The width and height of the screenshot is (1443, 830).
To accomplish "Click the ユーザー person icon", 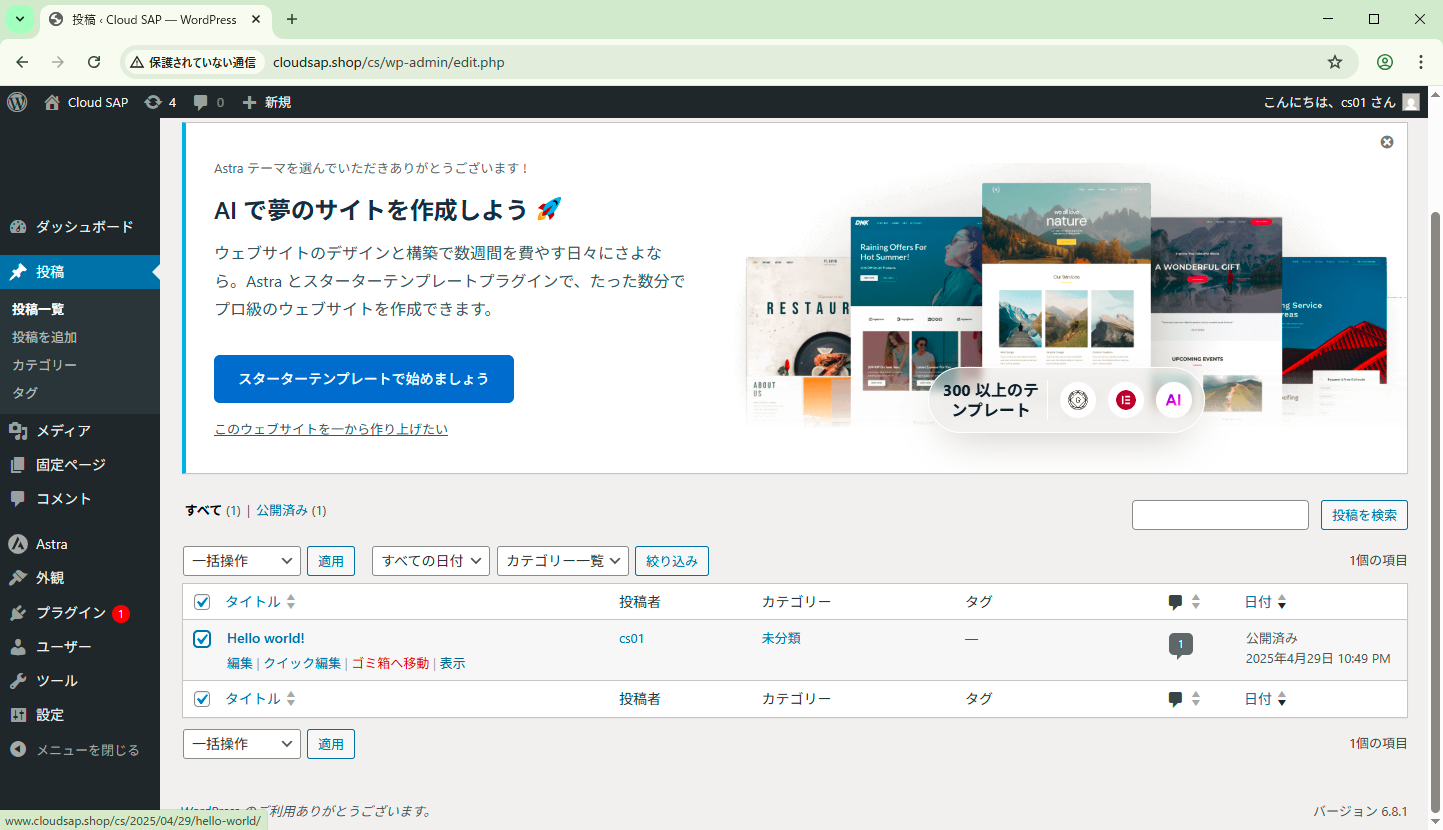I will pyautogui.click(x=17, y=647).
